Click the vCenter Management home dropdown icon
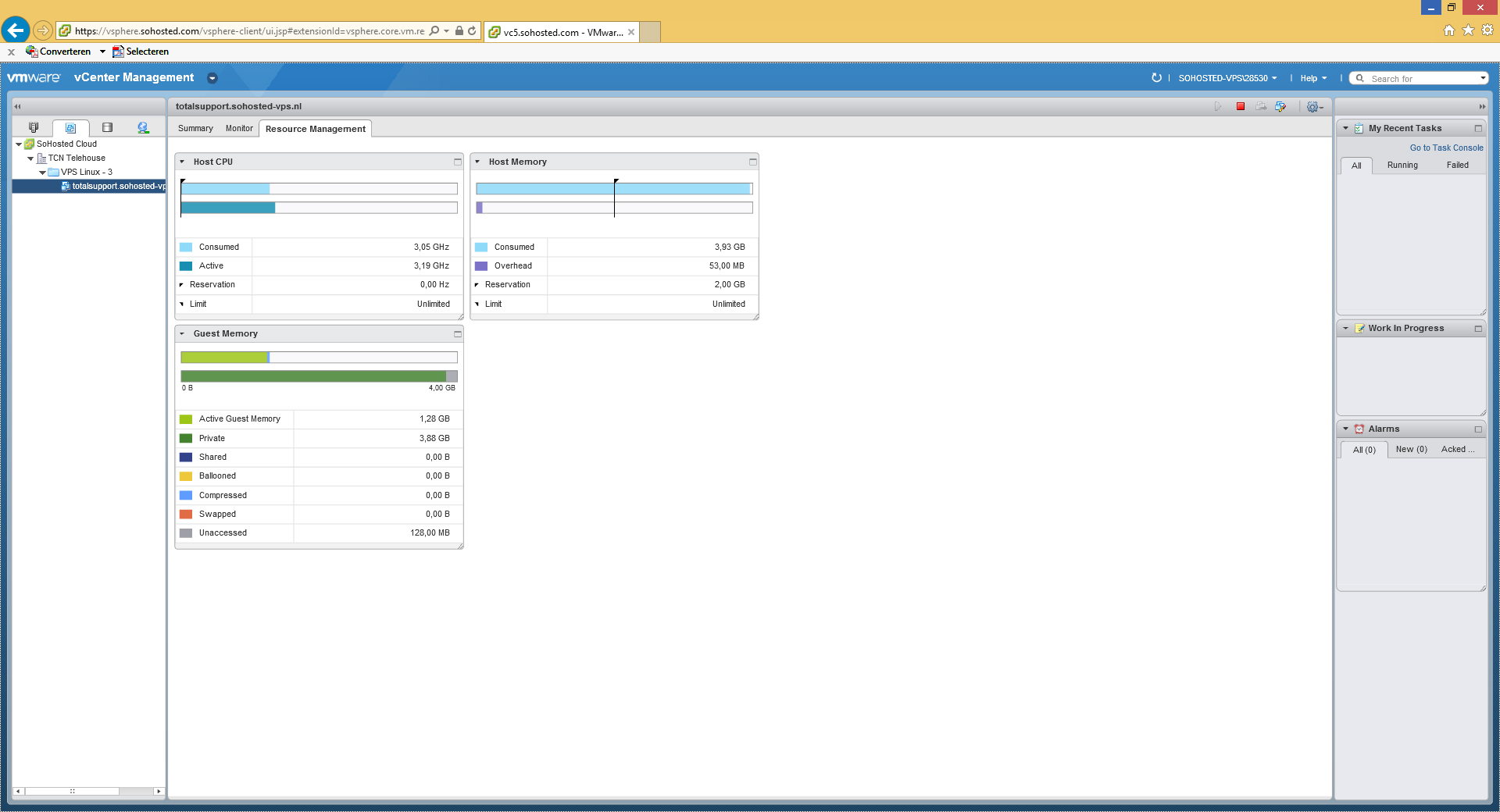Image resolution: width=1500 pixels, height=812 pixels. pyautogui.click(x=212, y=78)
